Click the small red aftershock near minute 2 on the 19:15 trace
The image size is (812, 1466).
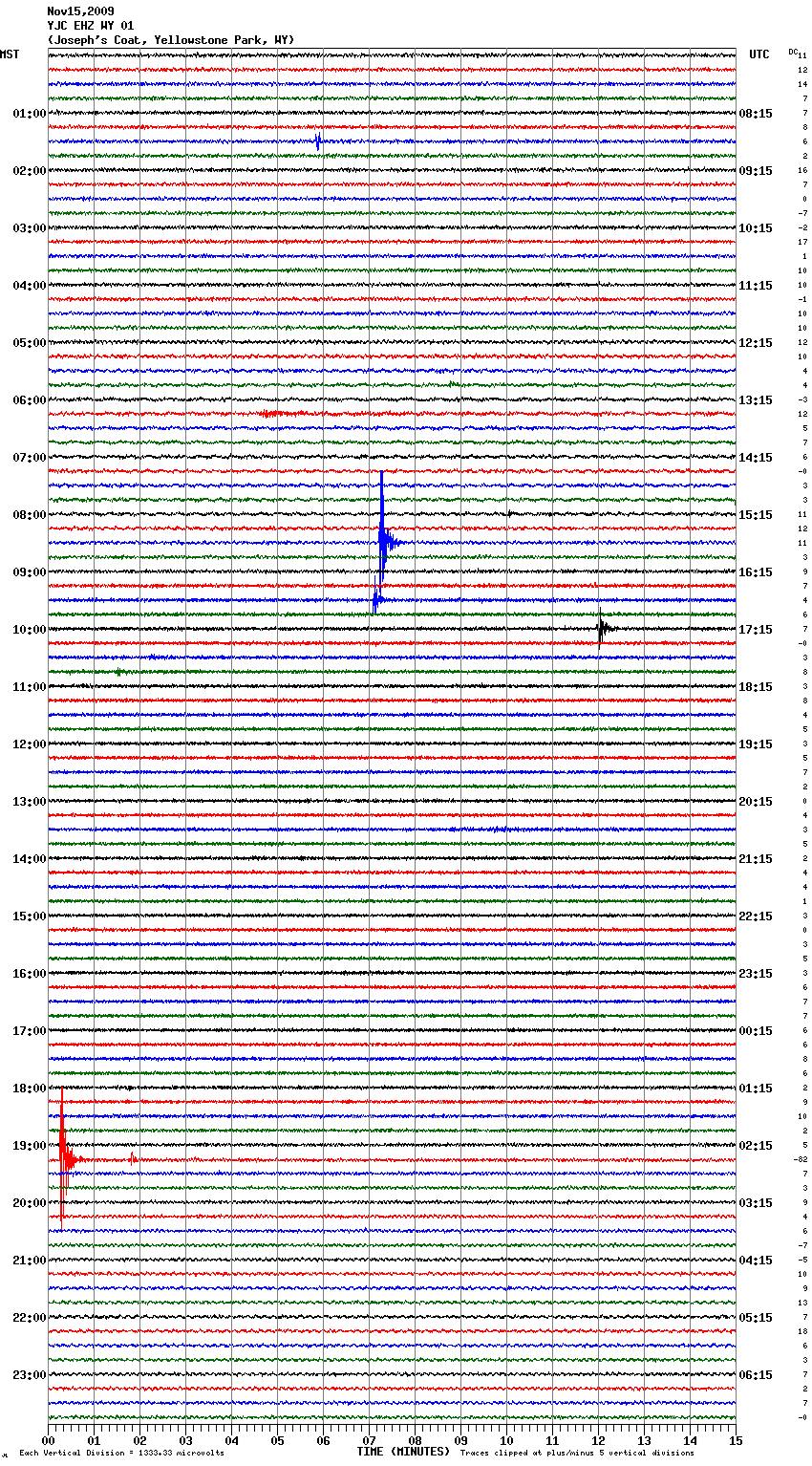(x=133, y=1159)
